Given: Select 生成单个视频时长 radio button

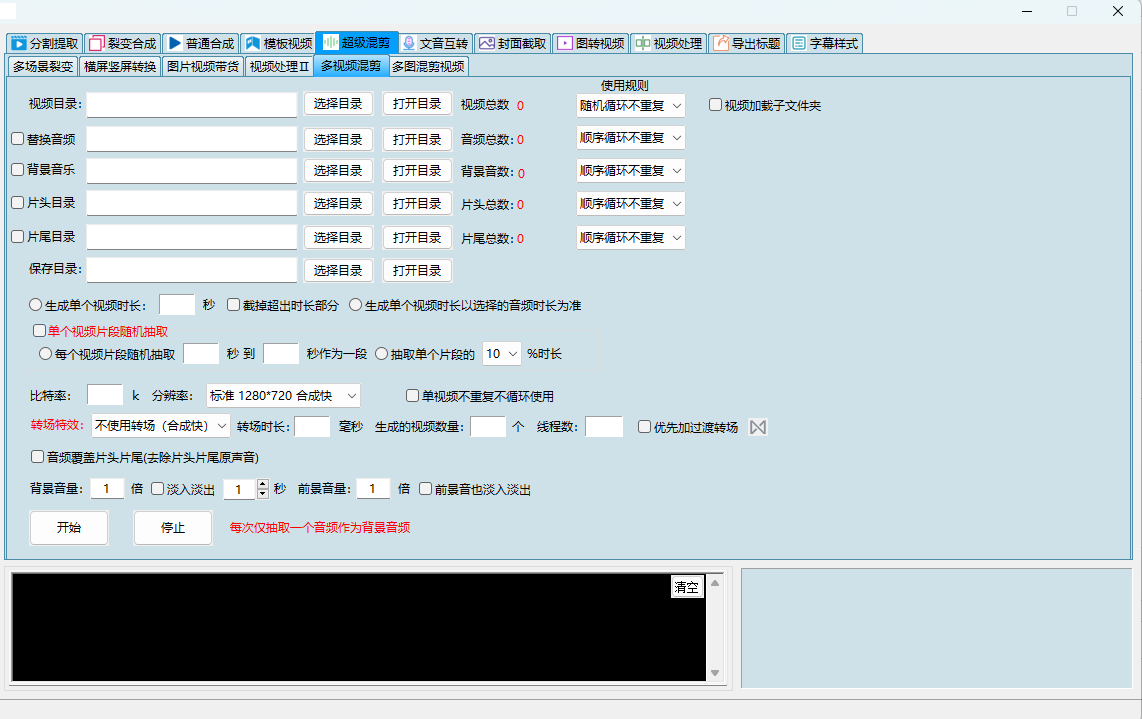Looking at the screenshot, I should tap(34, 305).
